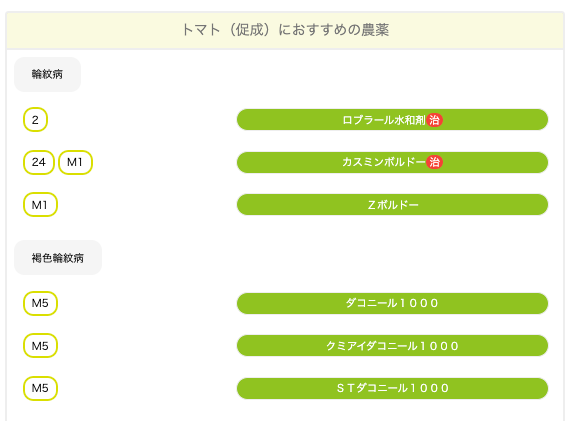Select M5 badge in ダコニール1000 row
This screenshot has width=569, height=421.
pyautogui.click(x=40, y=303)
